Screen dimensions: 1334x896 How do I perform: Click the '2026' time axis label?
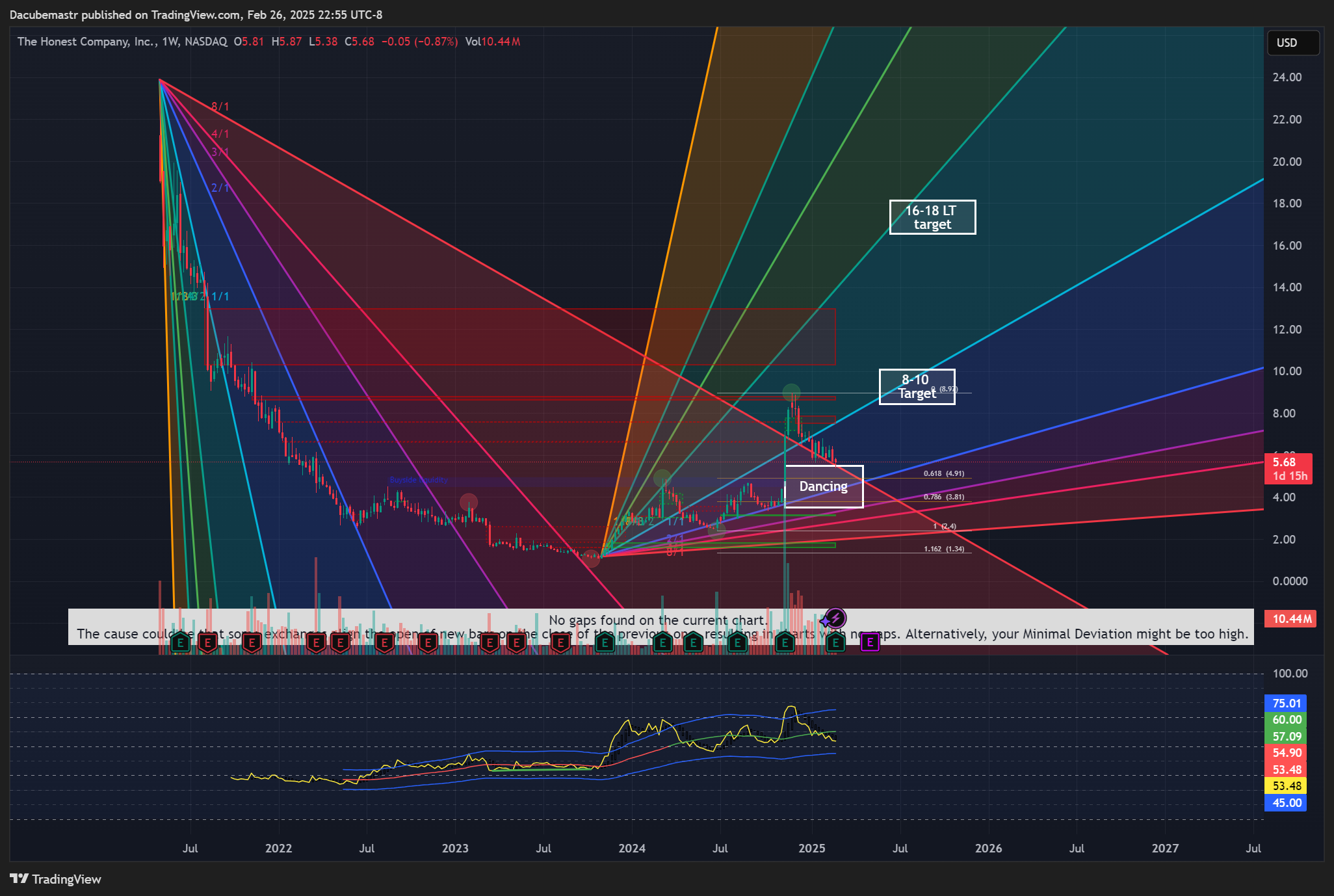(989, 849)
